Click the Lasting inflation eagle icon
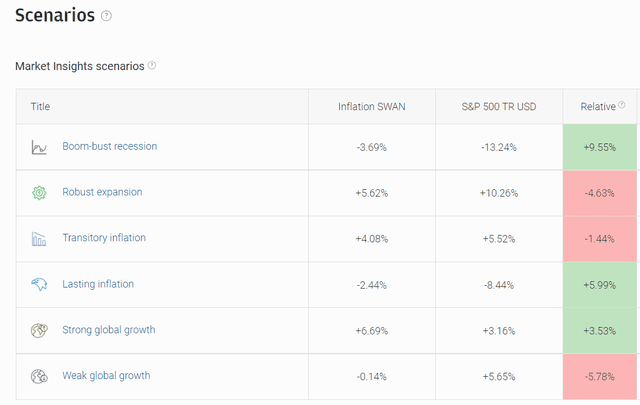This screenshot has height=405, width=640. (x=39, y=284)
